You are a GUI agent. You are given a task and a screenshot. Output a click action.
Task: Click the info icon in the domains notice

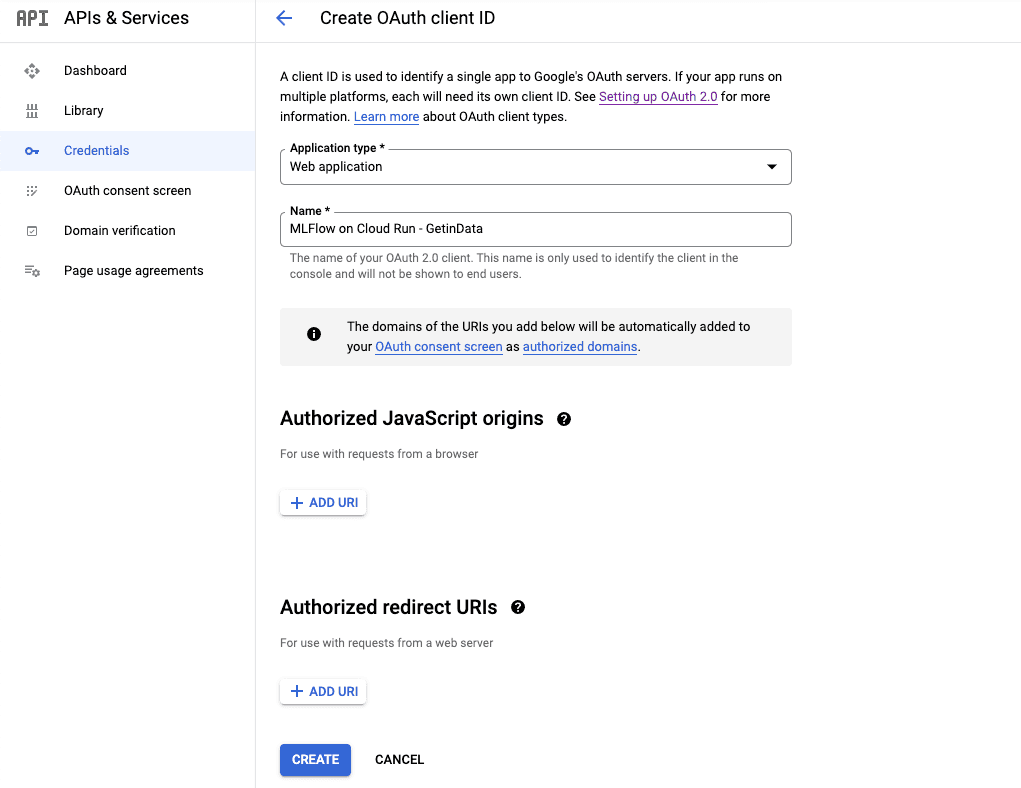click(314, 334)
